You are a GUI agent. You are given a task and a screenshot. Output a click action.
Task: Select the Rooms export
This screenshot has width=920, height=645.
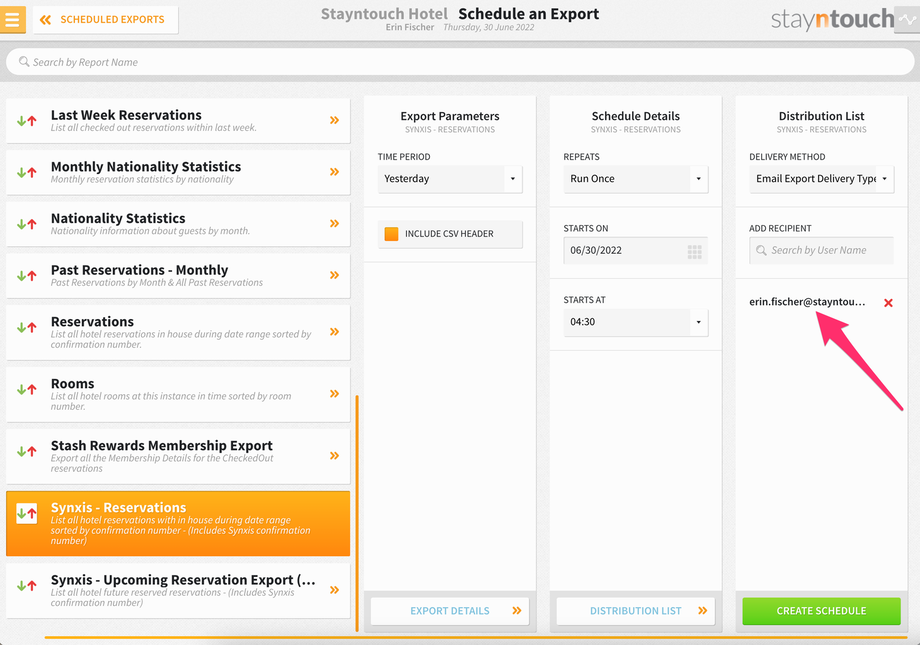(x=178, y=394)
